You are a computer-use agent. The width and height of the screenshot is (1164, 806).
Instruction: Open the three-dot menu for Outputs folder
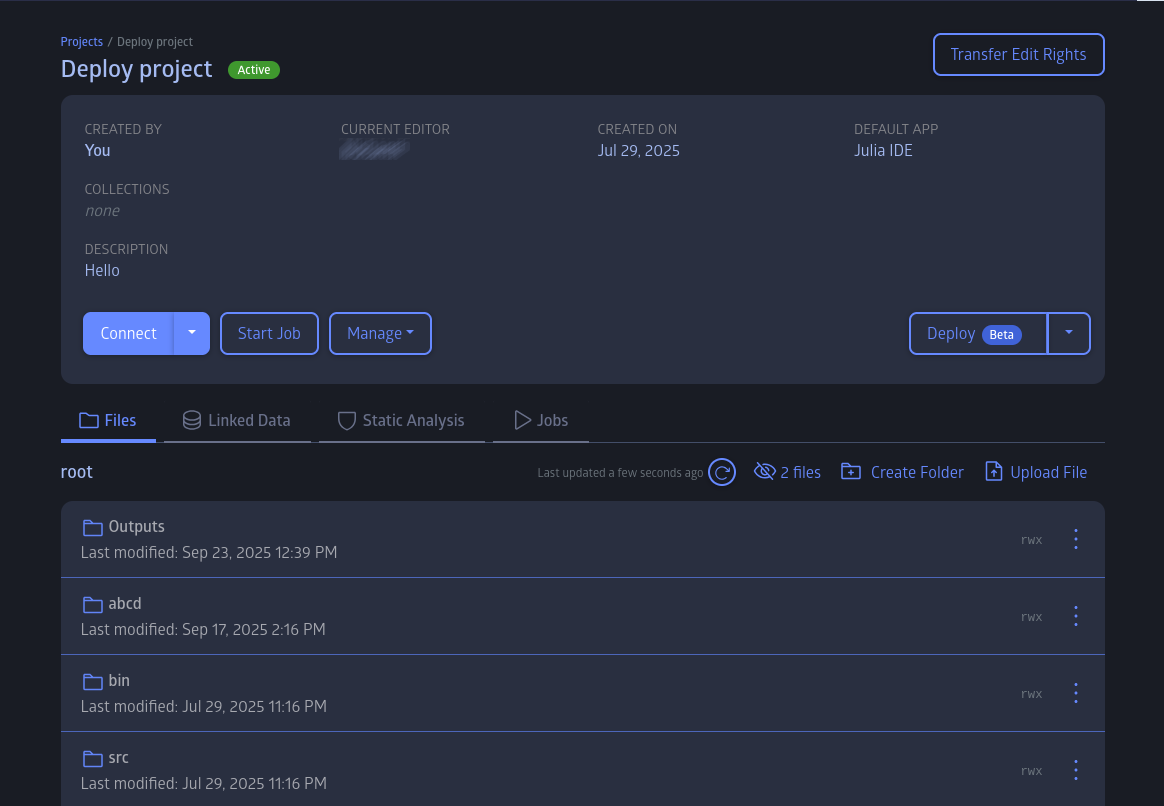(1076, 539)
